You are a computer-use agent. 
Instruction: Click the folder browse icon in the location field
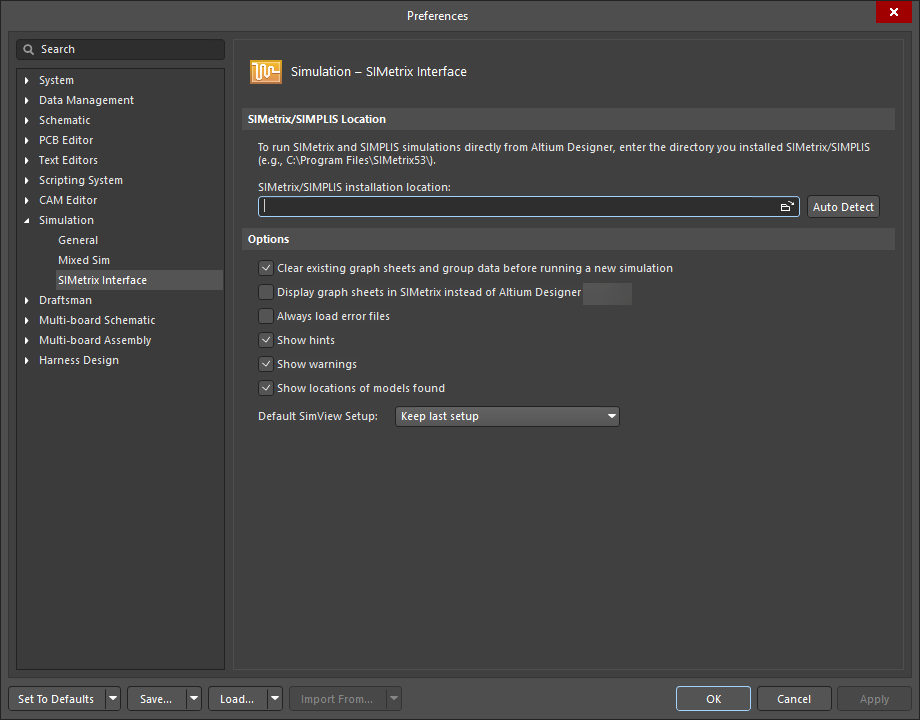tap(787, 206)
